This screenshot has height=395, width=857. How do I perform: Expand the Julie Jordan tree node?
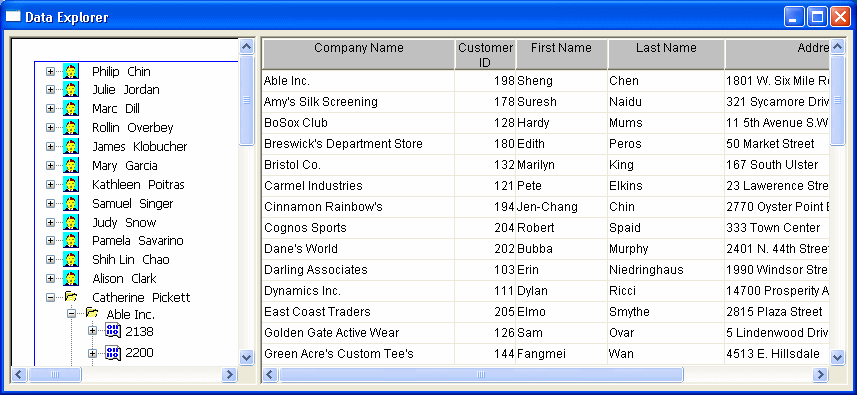(x=50, y=90)
